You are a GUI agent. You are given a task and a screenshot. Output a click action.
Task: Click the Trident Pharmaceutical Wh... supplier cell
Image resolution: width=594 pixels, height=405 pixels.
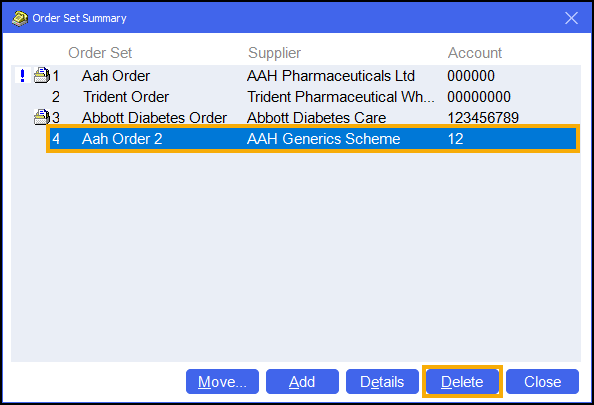point(341,97)
